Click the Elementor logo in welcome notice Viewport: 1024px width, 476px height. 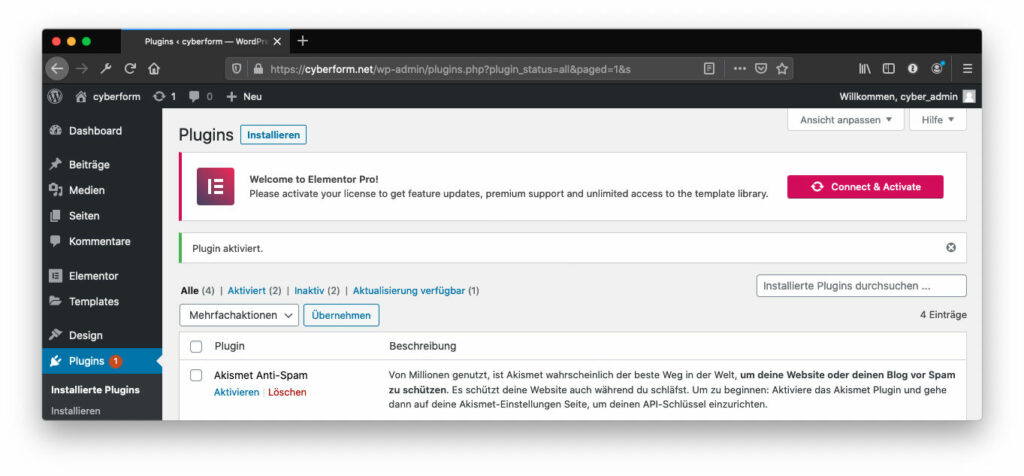[x=216, y=186]
